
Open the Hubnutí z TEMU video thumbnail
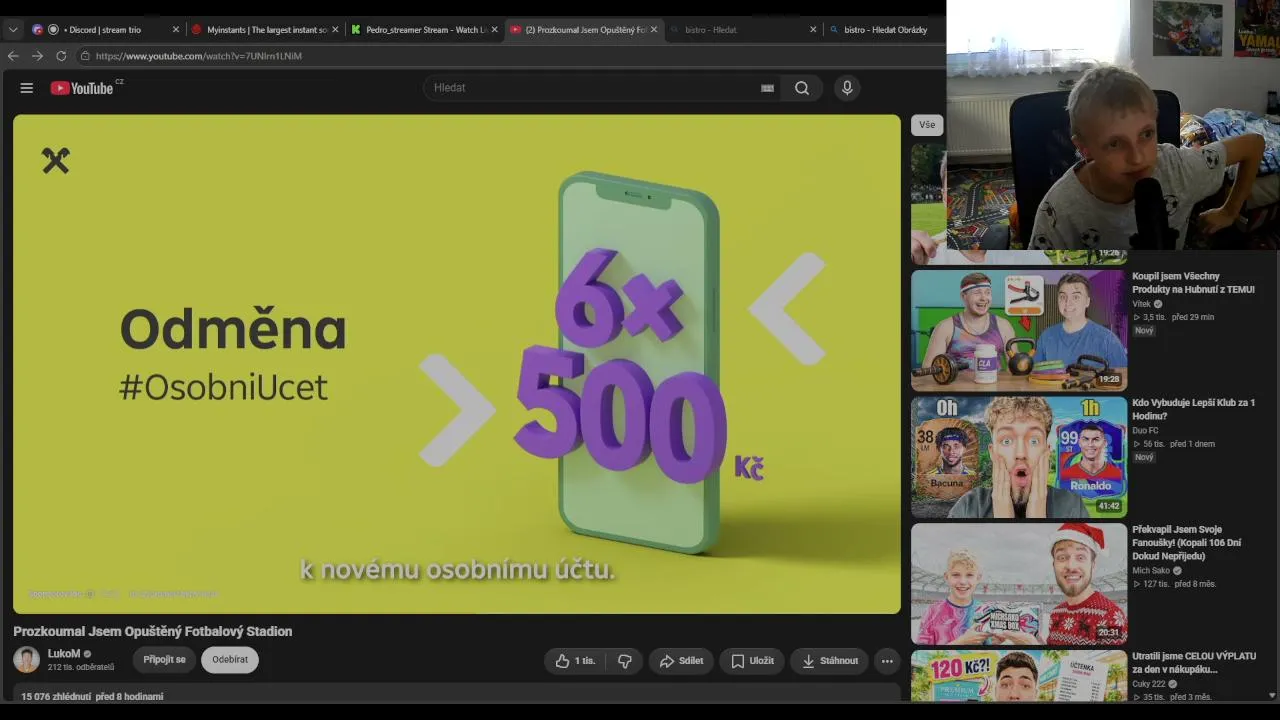1019,330
